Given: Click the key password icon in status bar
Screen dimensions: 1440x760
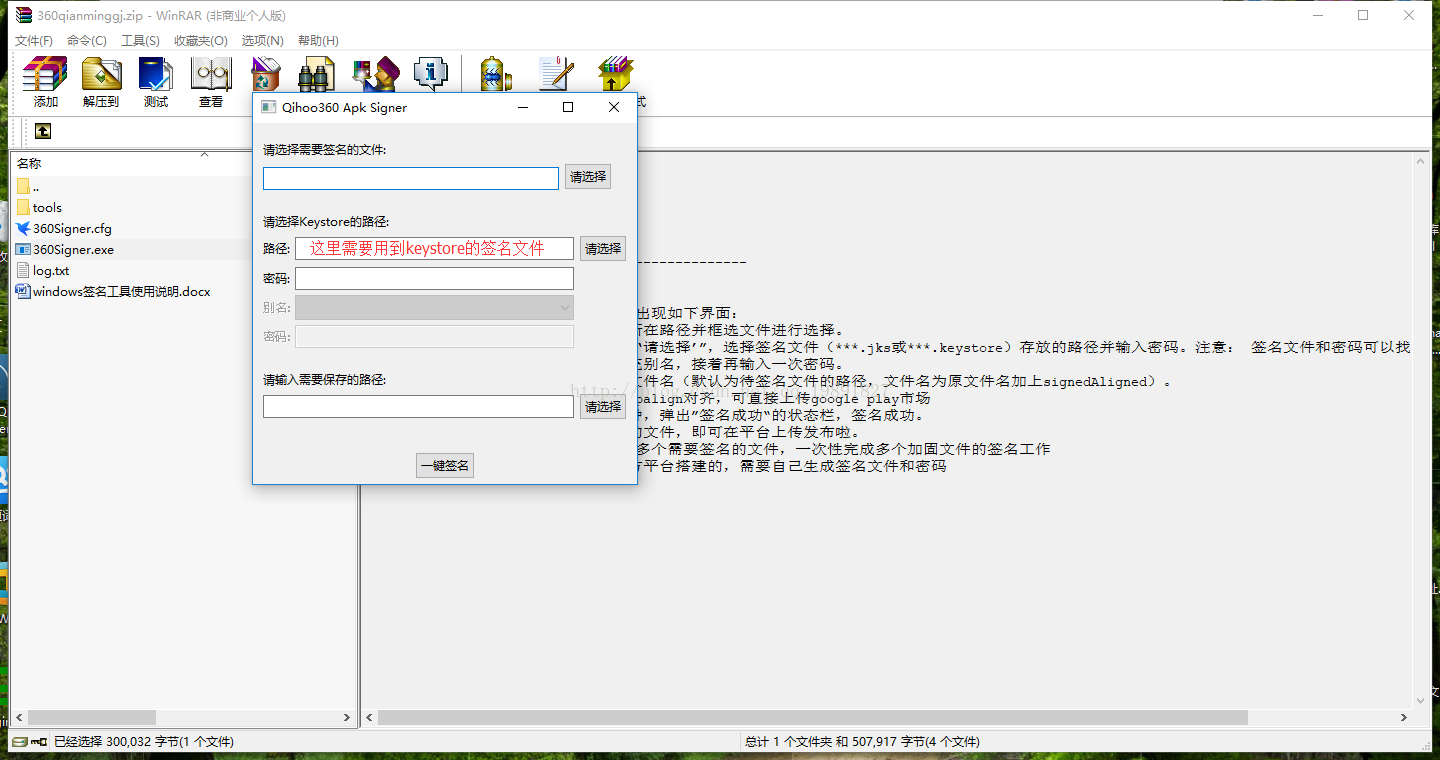Looking at the screenshot, I should 39,742.
